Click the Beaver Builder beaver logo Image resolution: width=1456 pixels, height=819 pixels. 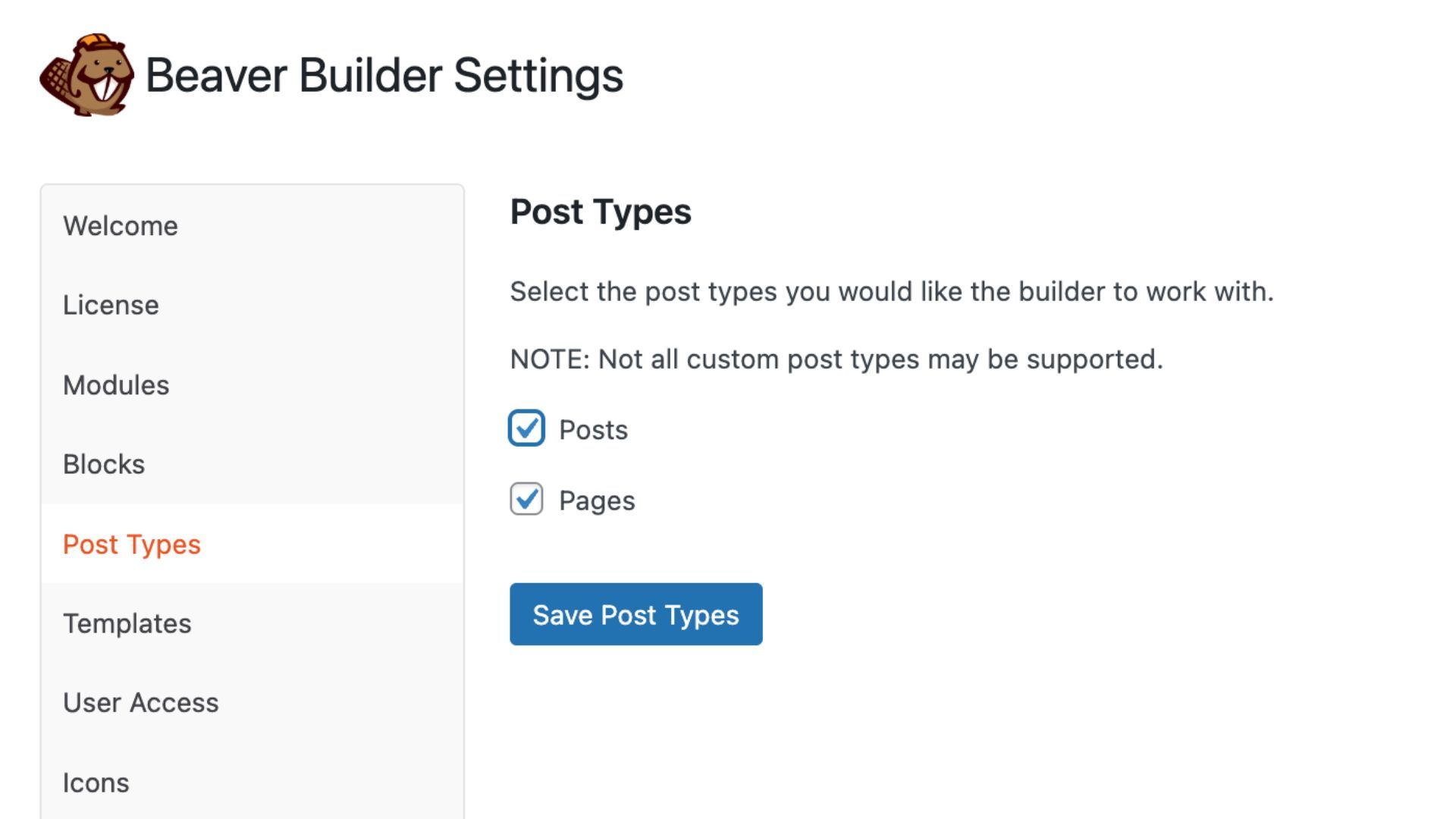[x=87, y=75]
